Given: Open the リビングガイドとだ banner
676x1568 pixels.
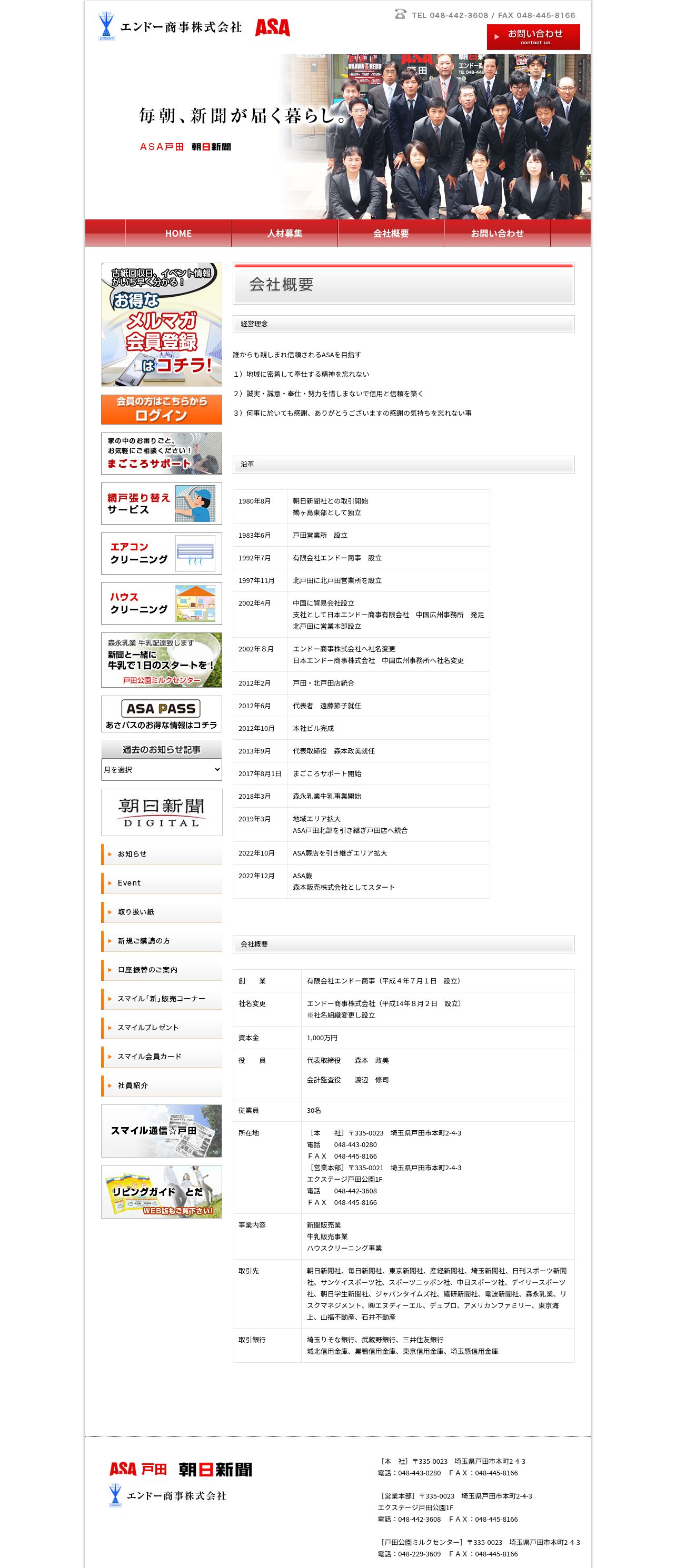Looking at the screenshot, I should 162,1192.
